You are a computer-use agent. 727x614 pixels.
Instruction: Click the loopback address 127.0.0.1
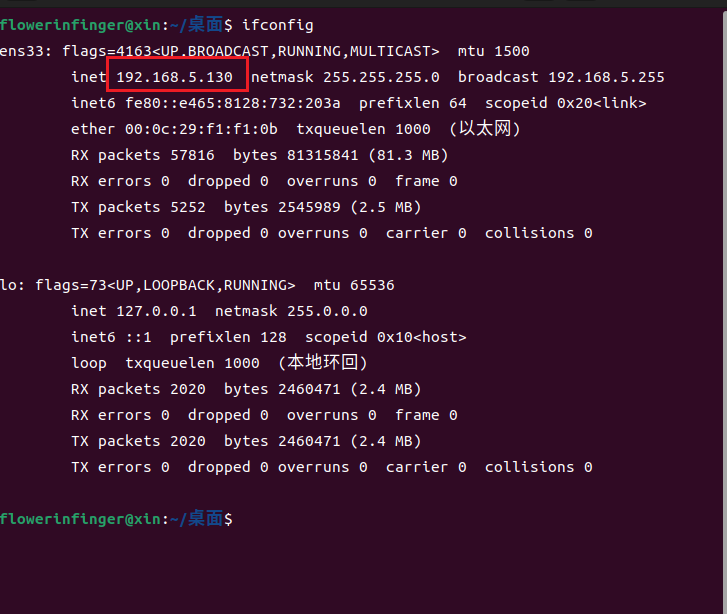(x=156, y=311)
